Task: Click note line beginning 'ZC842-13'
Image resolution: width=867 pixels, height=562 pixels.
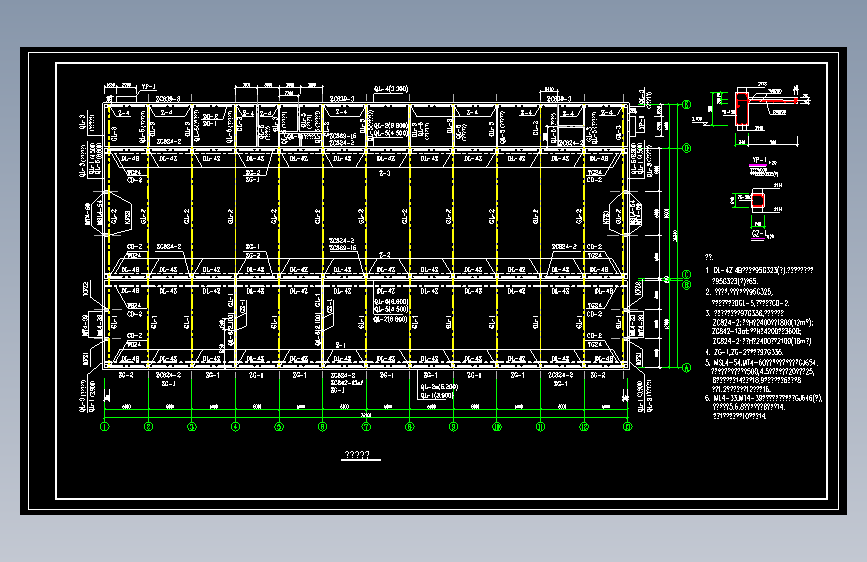Action: pos(756,331)
